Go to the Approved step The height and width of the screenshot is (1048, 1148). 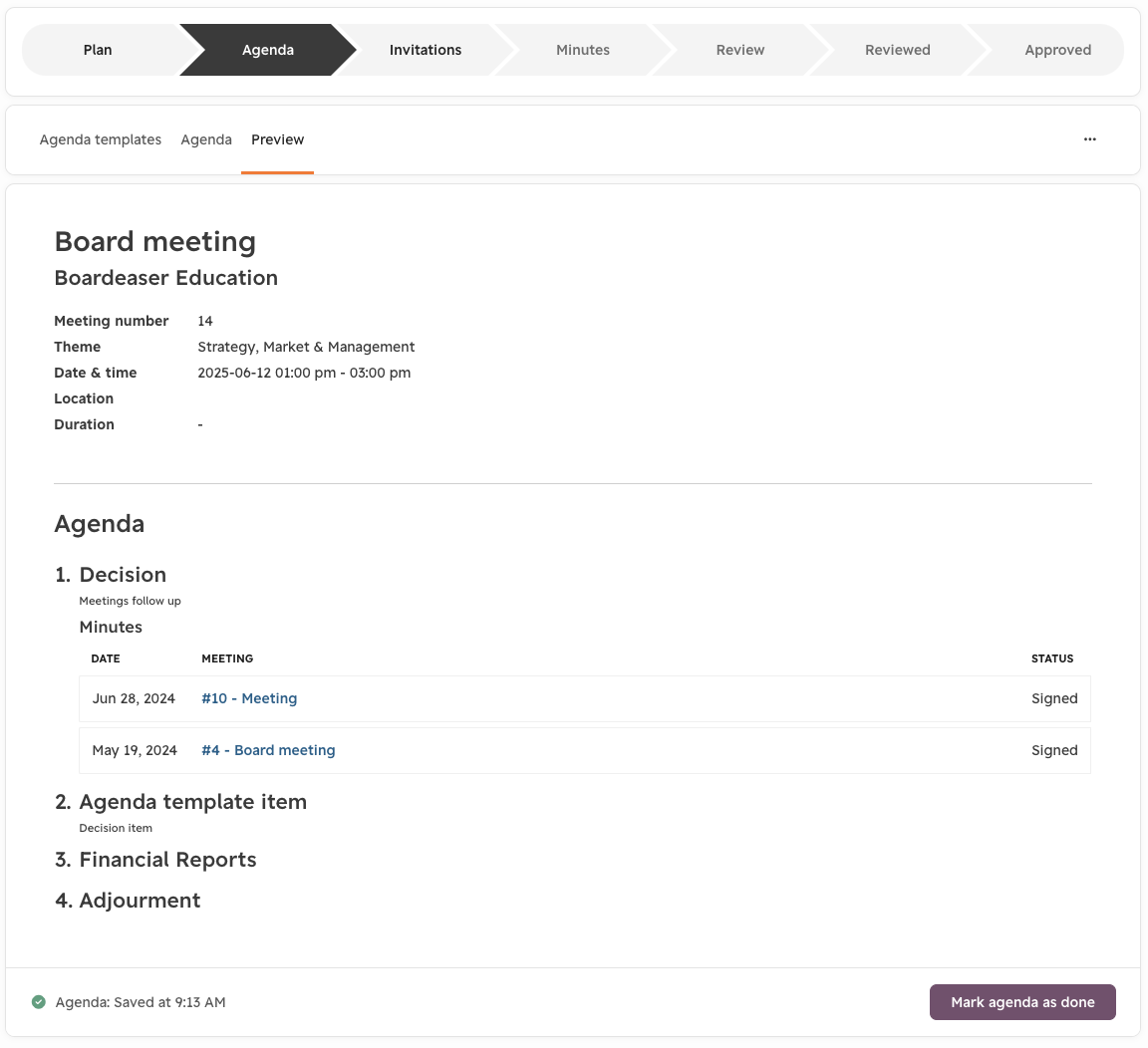coord(1057,50)
